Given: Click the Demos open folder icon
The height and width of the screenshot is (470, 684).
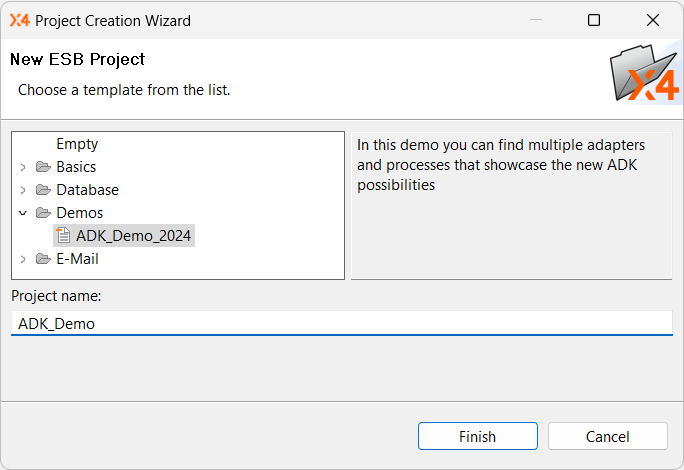Looking at the screenshot, I should [43, 213].
